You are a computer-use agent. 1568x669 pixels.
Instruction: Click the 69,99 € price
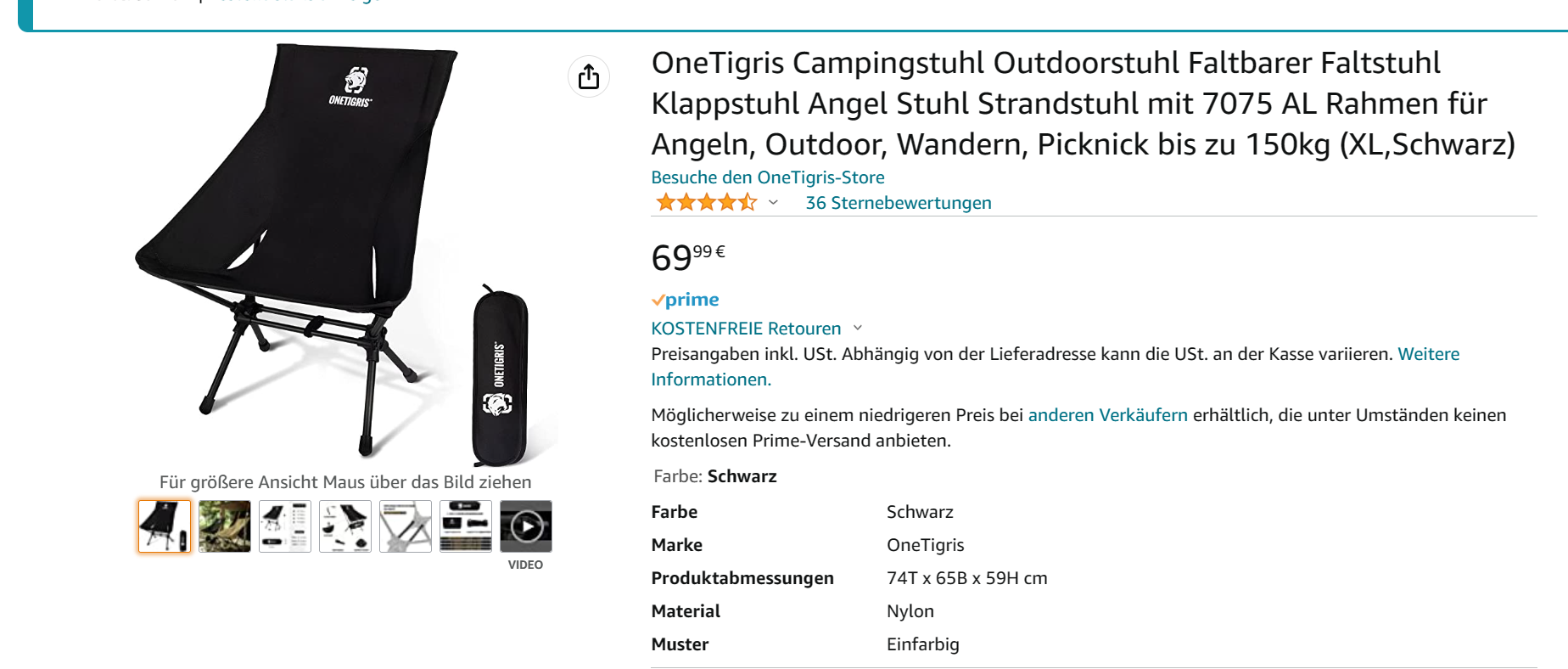click(x=687, y=256)
